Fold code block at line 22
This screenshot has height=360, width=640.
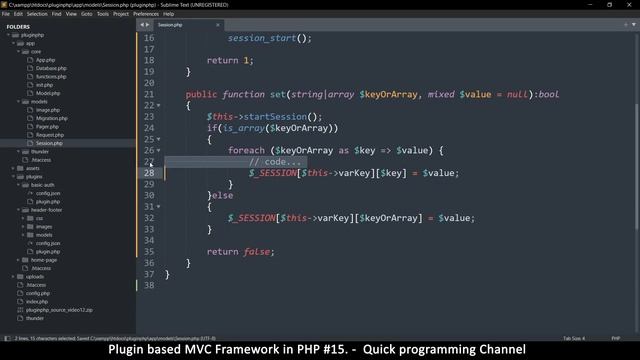click(159, 106)
